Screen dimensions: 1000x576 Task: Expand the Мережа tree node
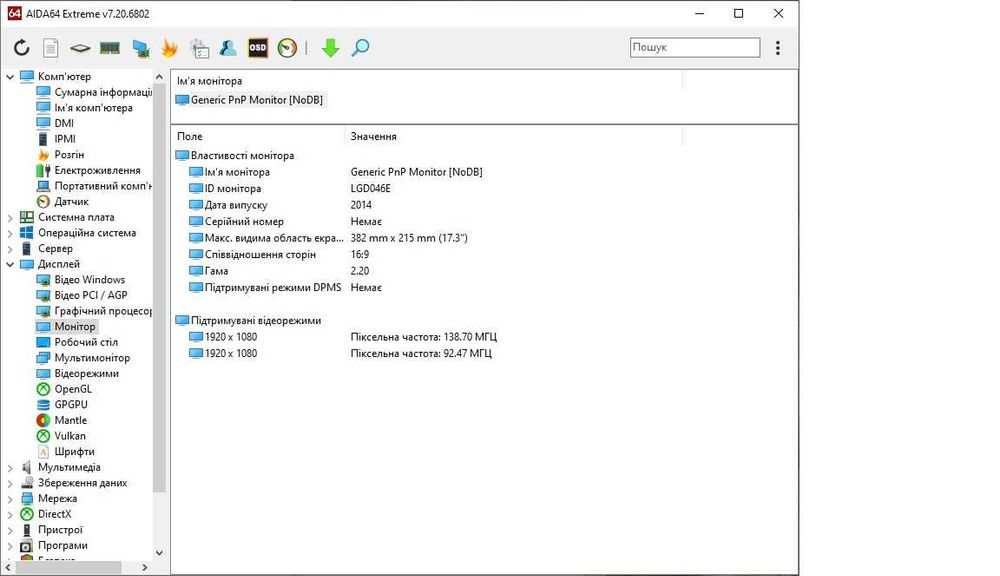point(10,499)
